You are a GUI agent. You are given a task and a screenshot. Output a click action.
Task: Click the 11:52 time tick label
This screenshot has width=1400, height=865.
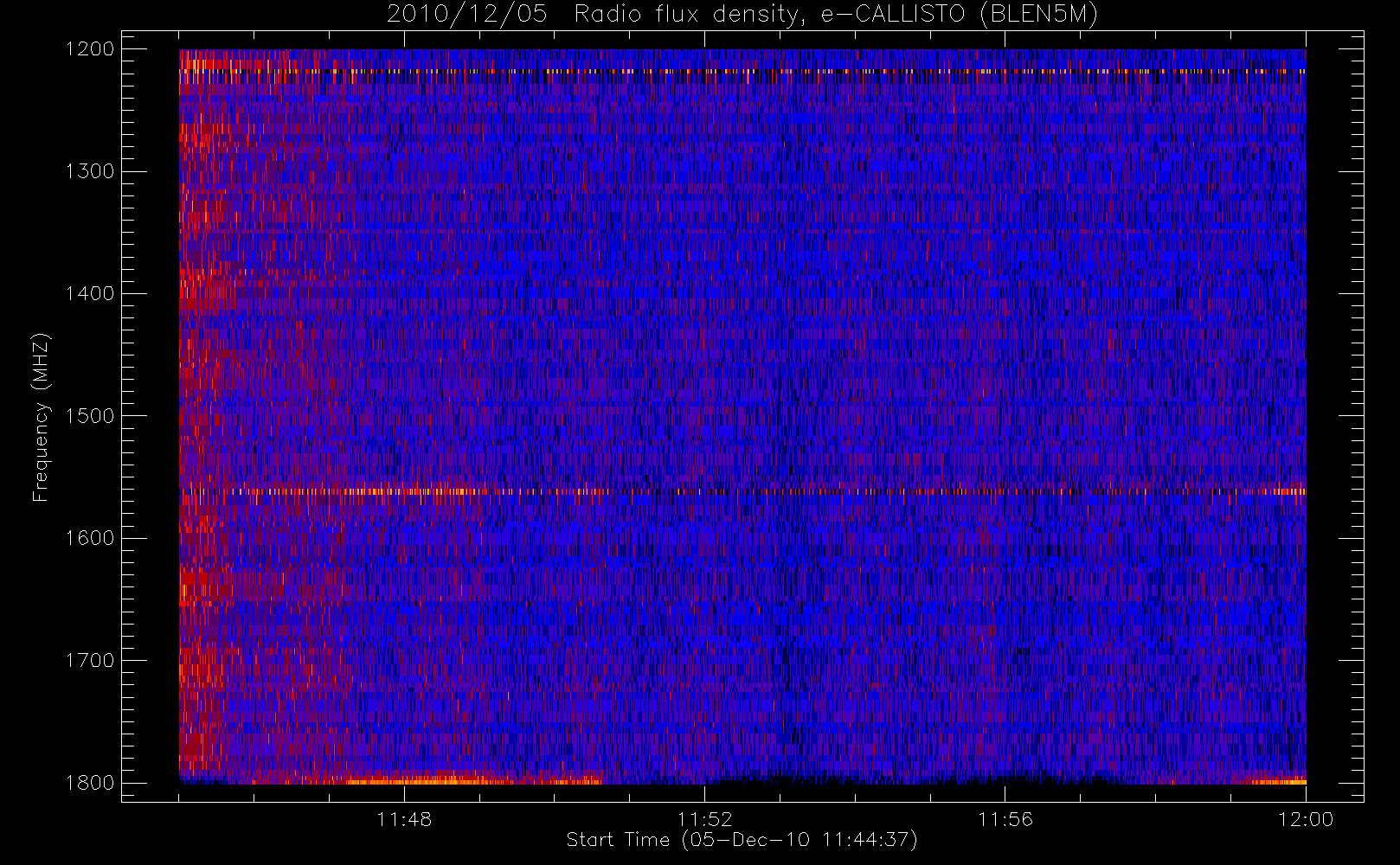[x=704, y=819]
